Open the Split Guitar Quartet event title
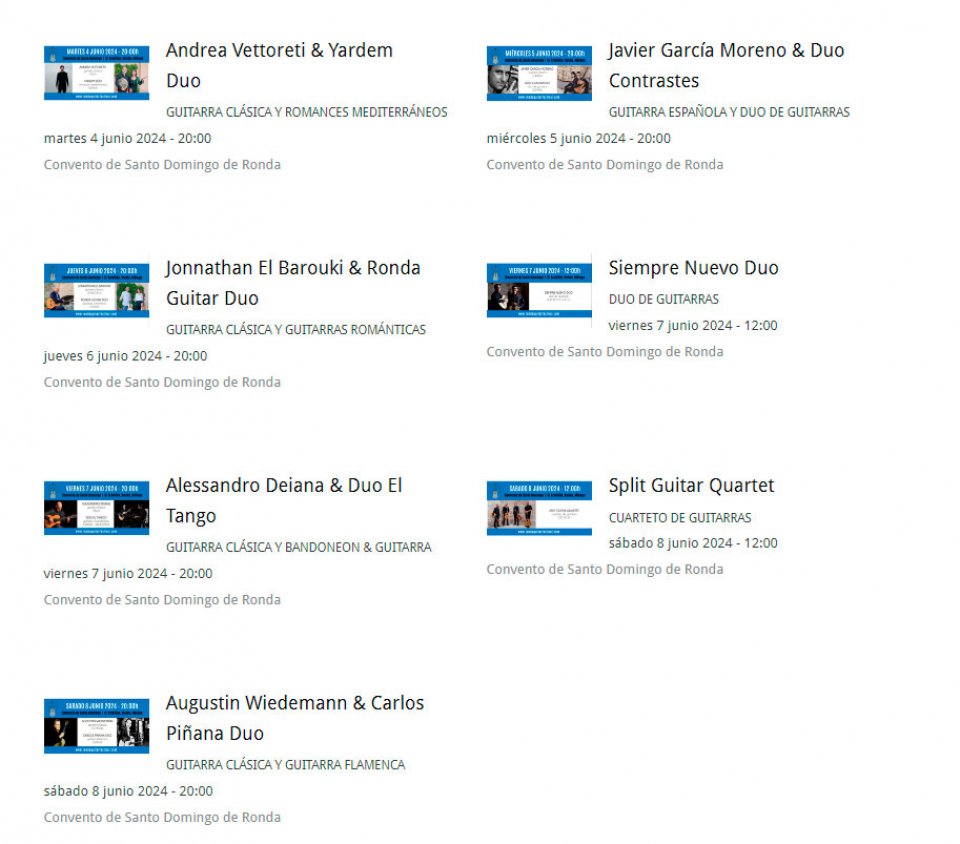 point(691,486)
